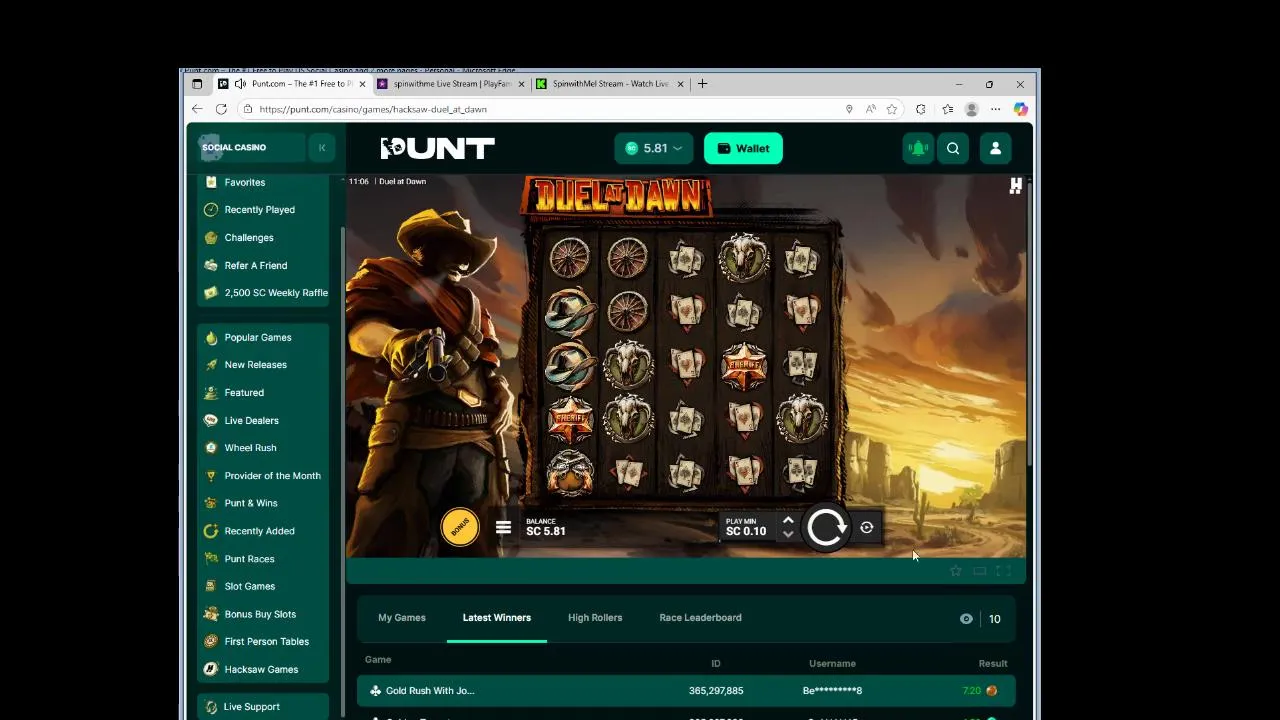Decrease the play amount with down arrow

click(788, 535)
